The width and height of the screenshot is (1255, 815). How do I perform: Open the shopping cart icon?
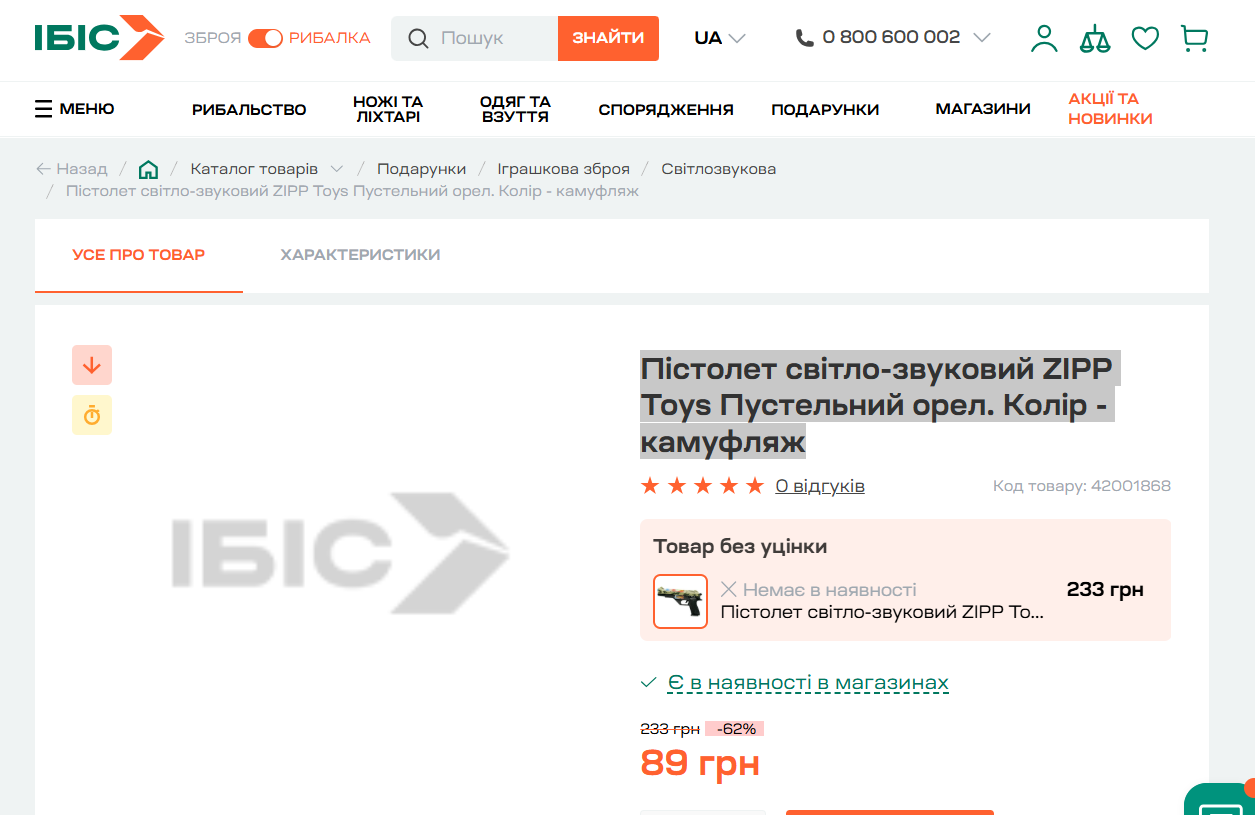[x=1194, y=38]
